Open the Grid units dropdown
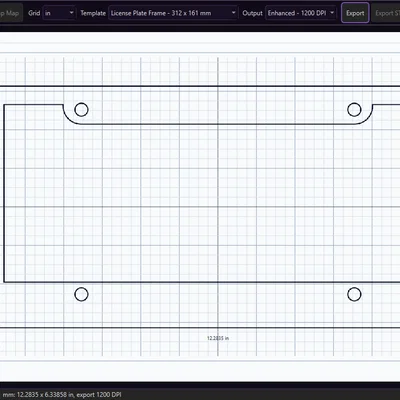The width and height of the screenshot is (400, 400). coord(59,13)
